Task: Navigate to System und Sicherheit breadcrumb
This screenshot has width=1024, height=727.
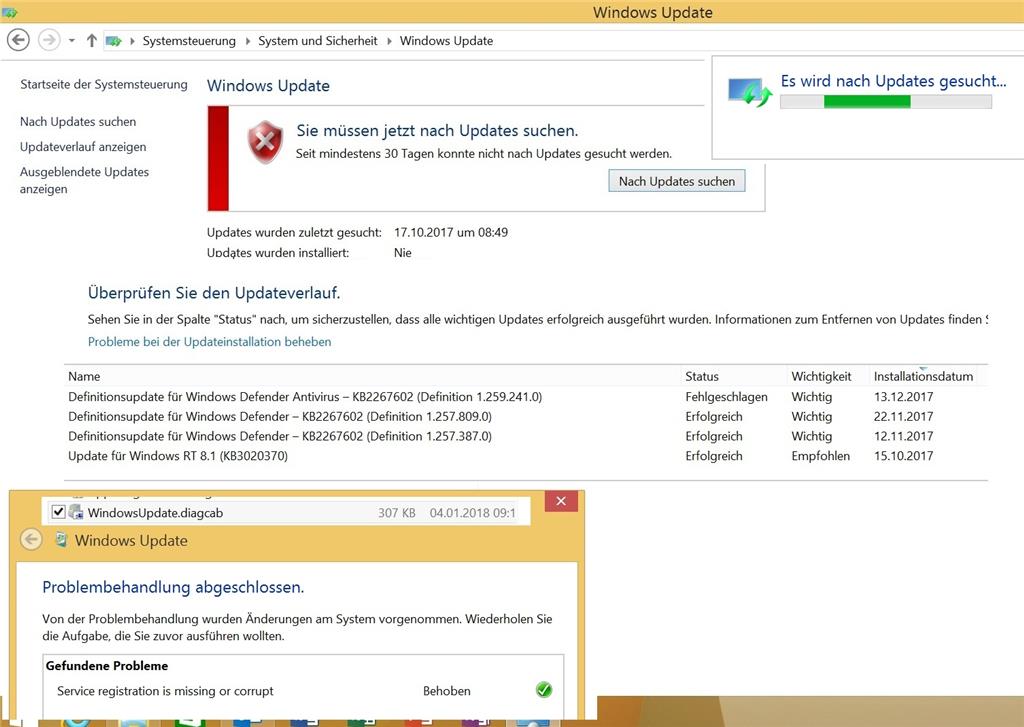Action: (317, 40)
